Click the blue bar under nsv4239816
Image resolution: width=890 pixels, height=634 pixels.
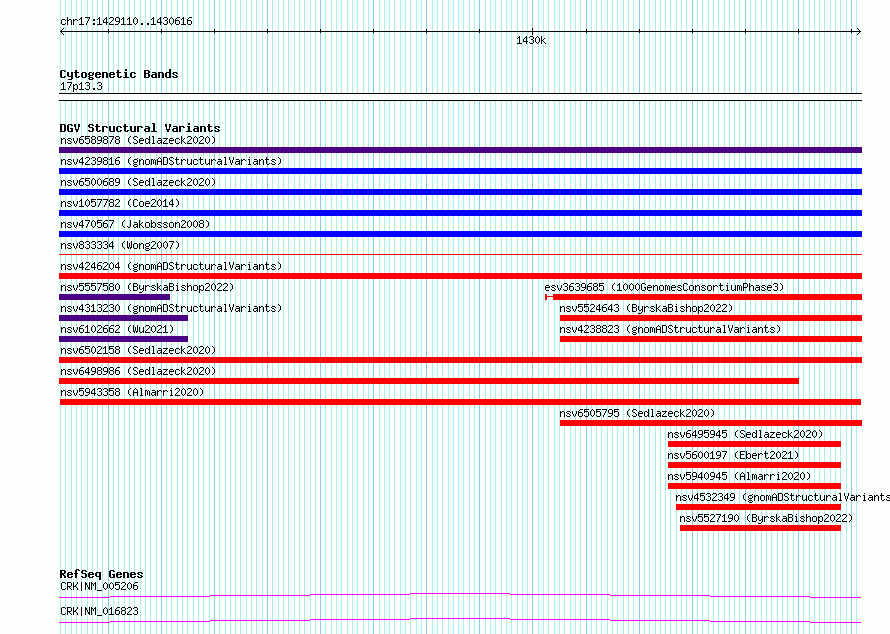click(x=460, y=171)
